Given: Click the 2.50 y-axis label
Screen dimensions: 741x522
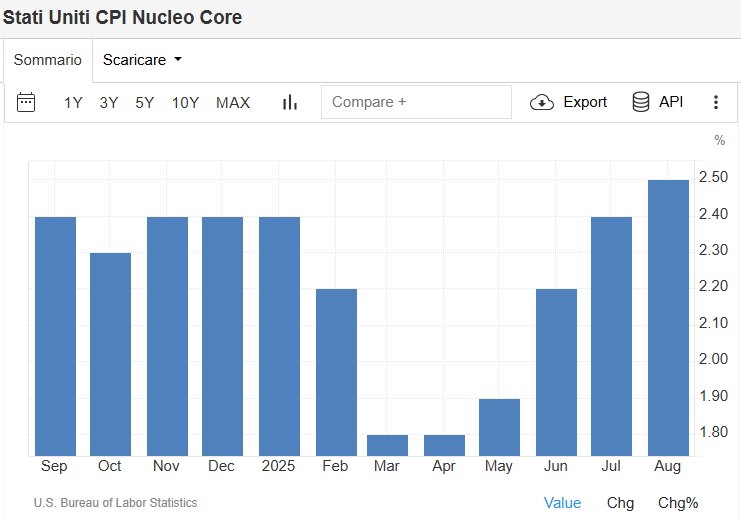Looking at the screenshot, I should 713,177.
